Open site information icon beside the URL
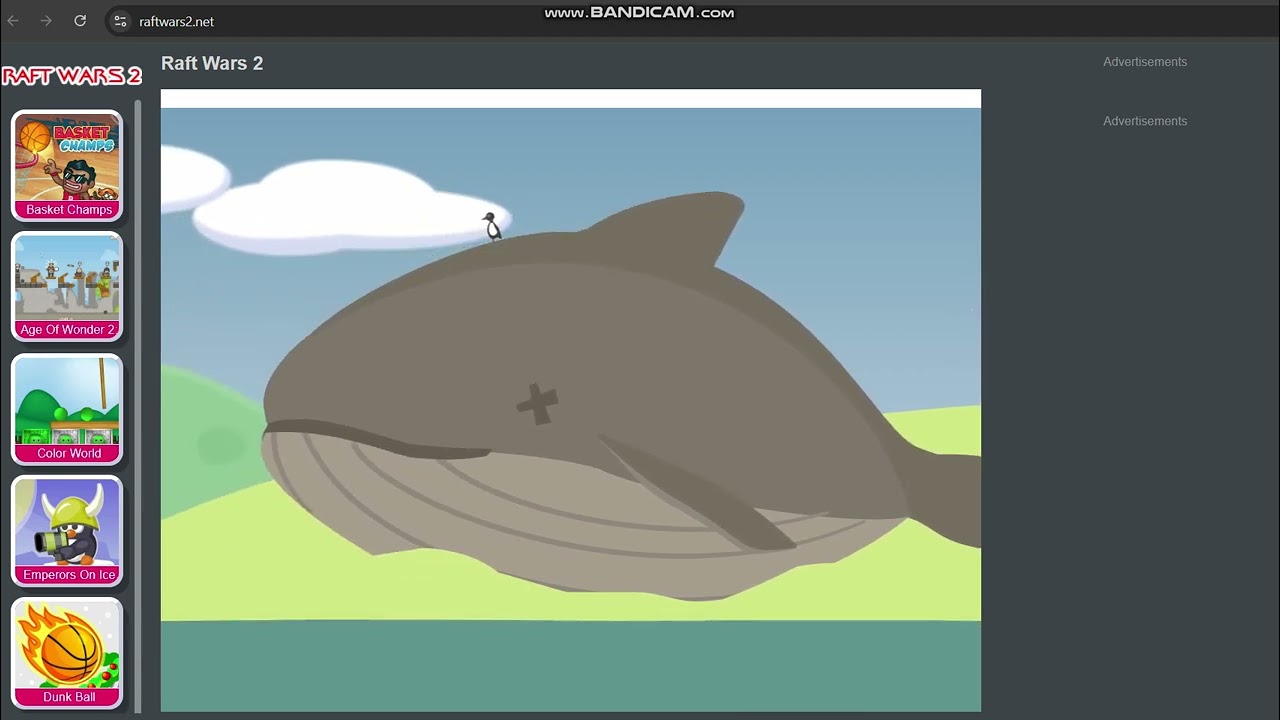This screenshot has width=1280, height=720. point(120,21)
